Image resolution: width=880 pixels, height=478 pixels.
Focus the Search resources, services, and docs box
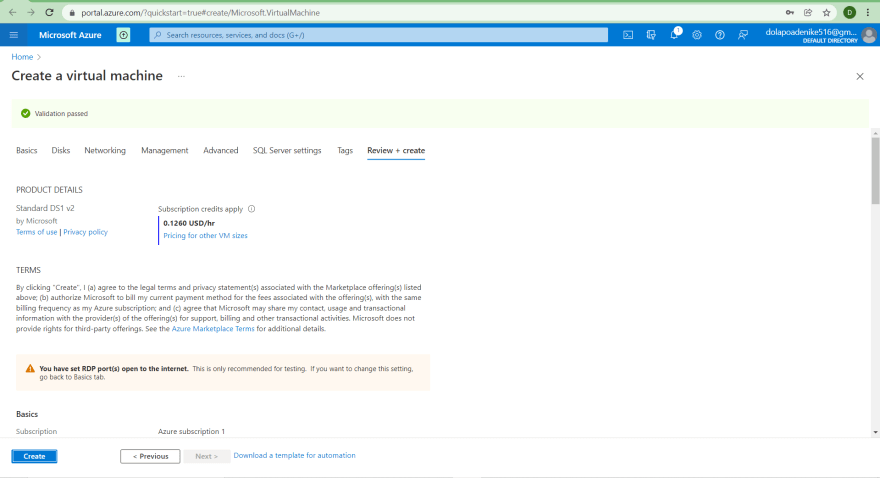tap(378, 35)
